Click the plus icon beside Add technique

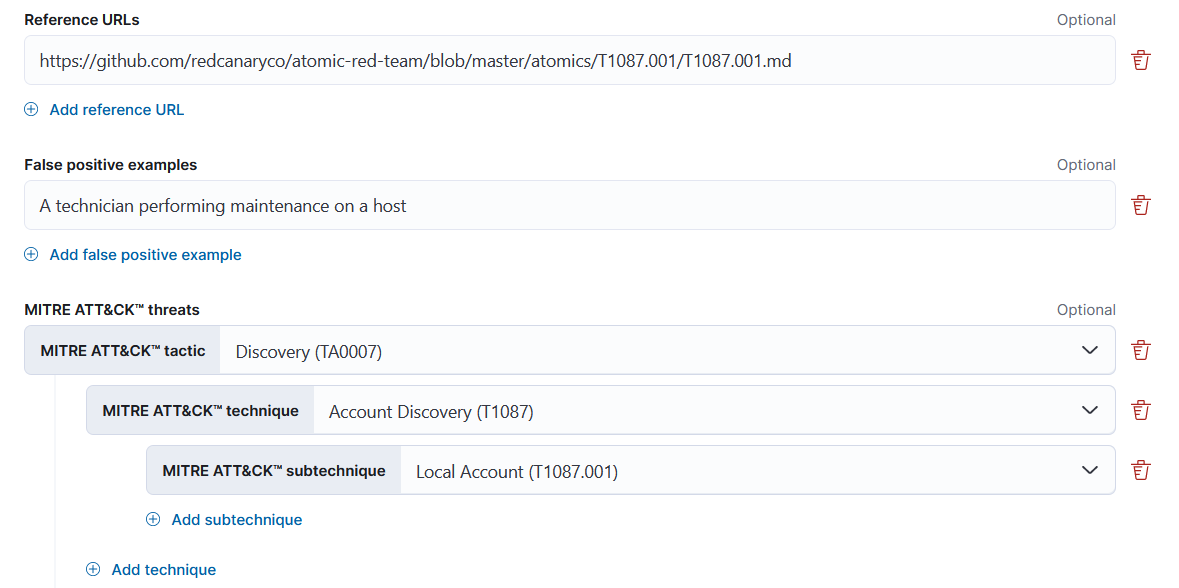point(93,570)
